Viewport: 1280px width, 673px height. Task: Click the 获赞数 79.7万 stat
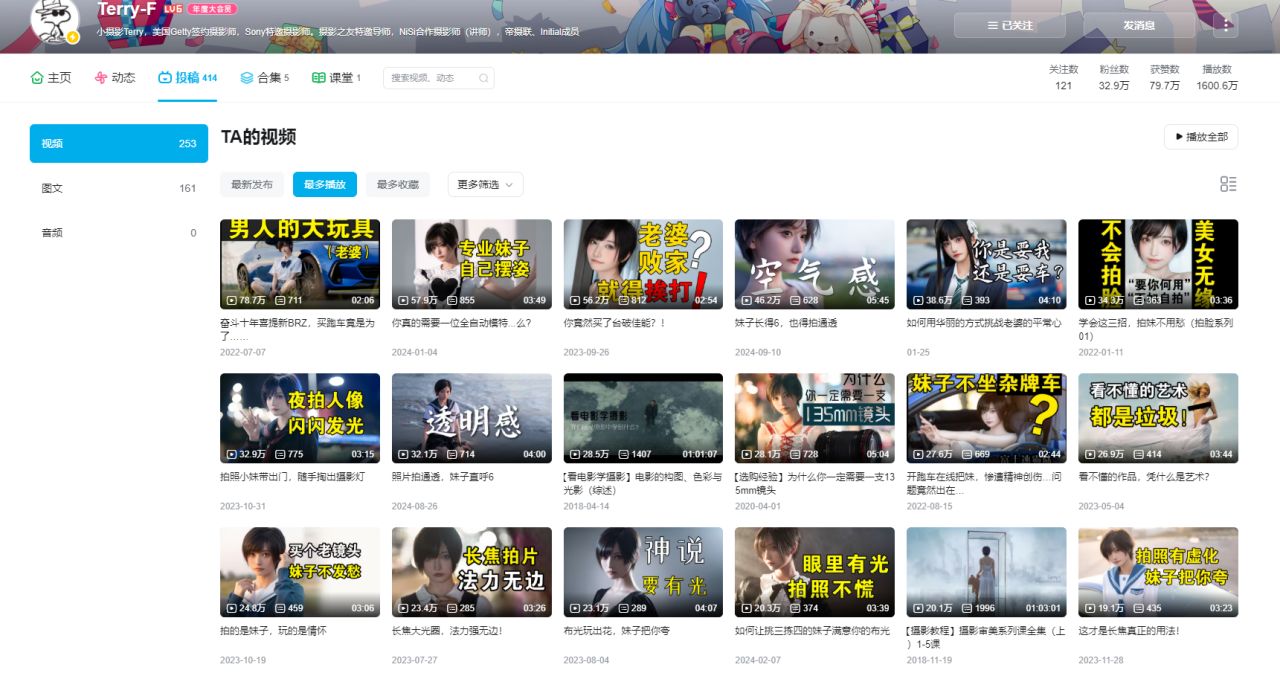1164,77
